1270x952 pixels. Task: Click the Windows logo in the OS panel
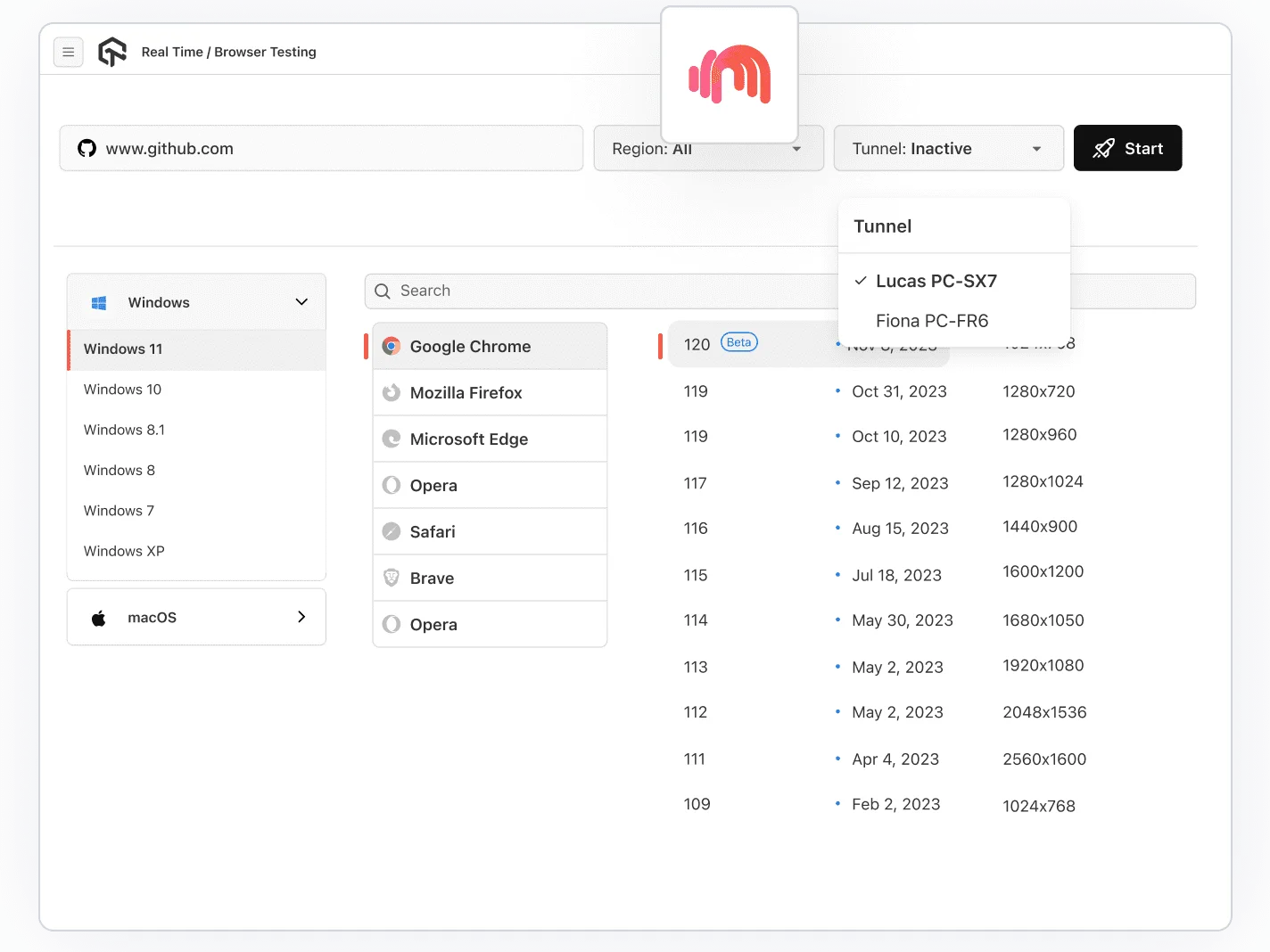click(99, 302)
